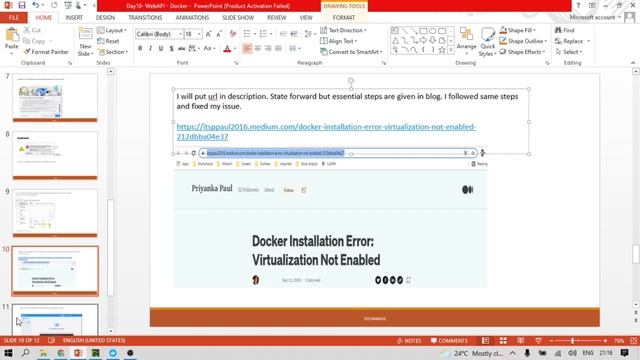Click the Cut scissors button
The height and width of the screenshot is (360, 640).
(33, 30)
